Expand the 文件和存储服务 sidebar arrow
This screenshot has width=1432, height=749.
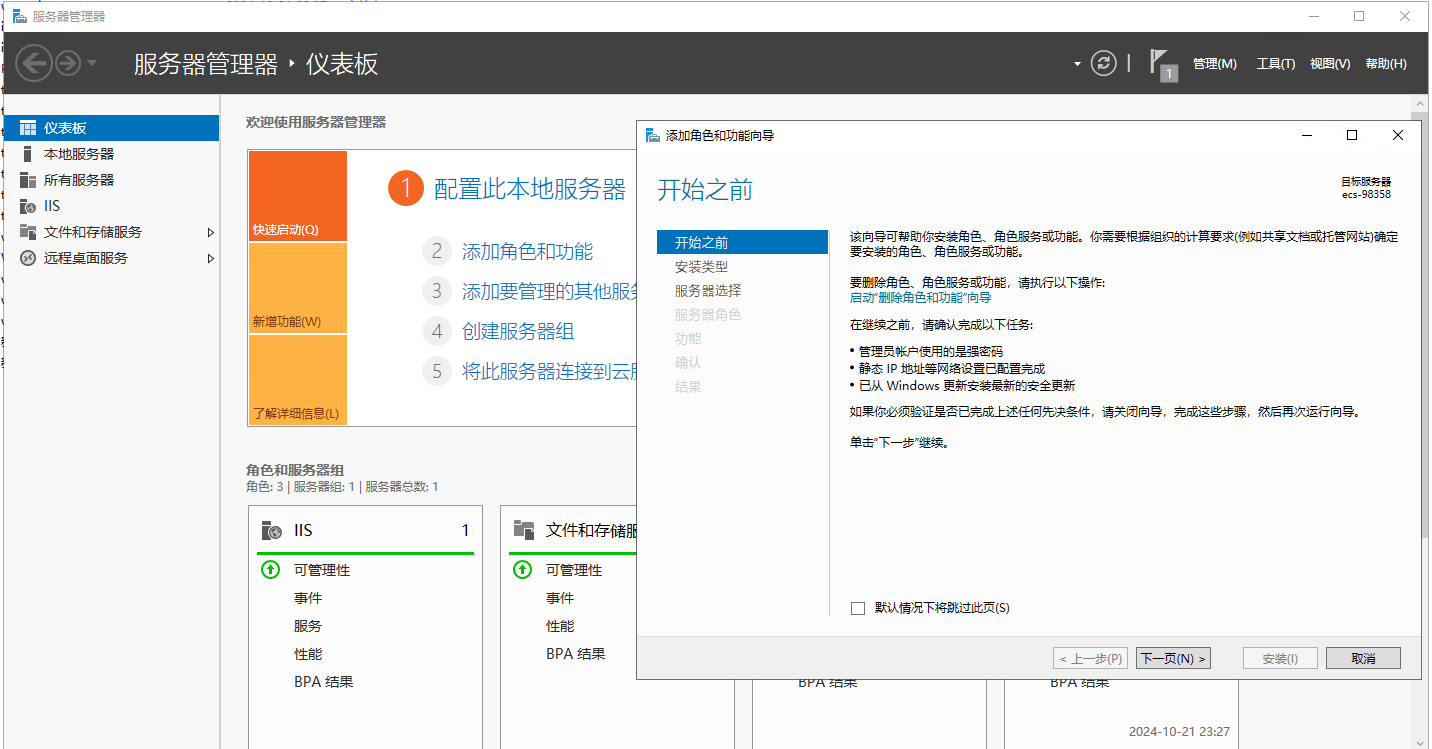coord(210,231)
